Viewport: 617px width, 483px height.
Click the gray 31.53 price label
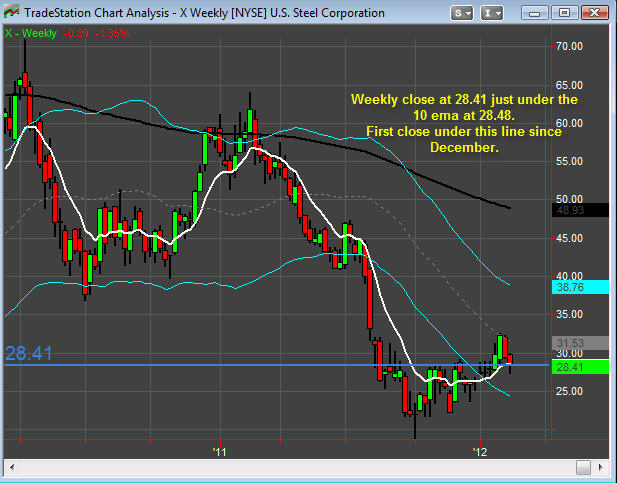(x=580, y=343)
